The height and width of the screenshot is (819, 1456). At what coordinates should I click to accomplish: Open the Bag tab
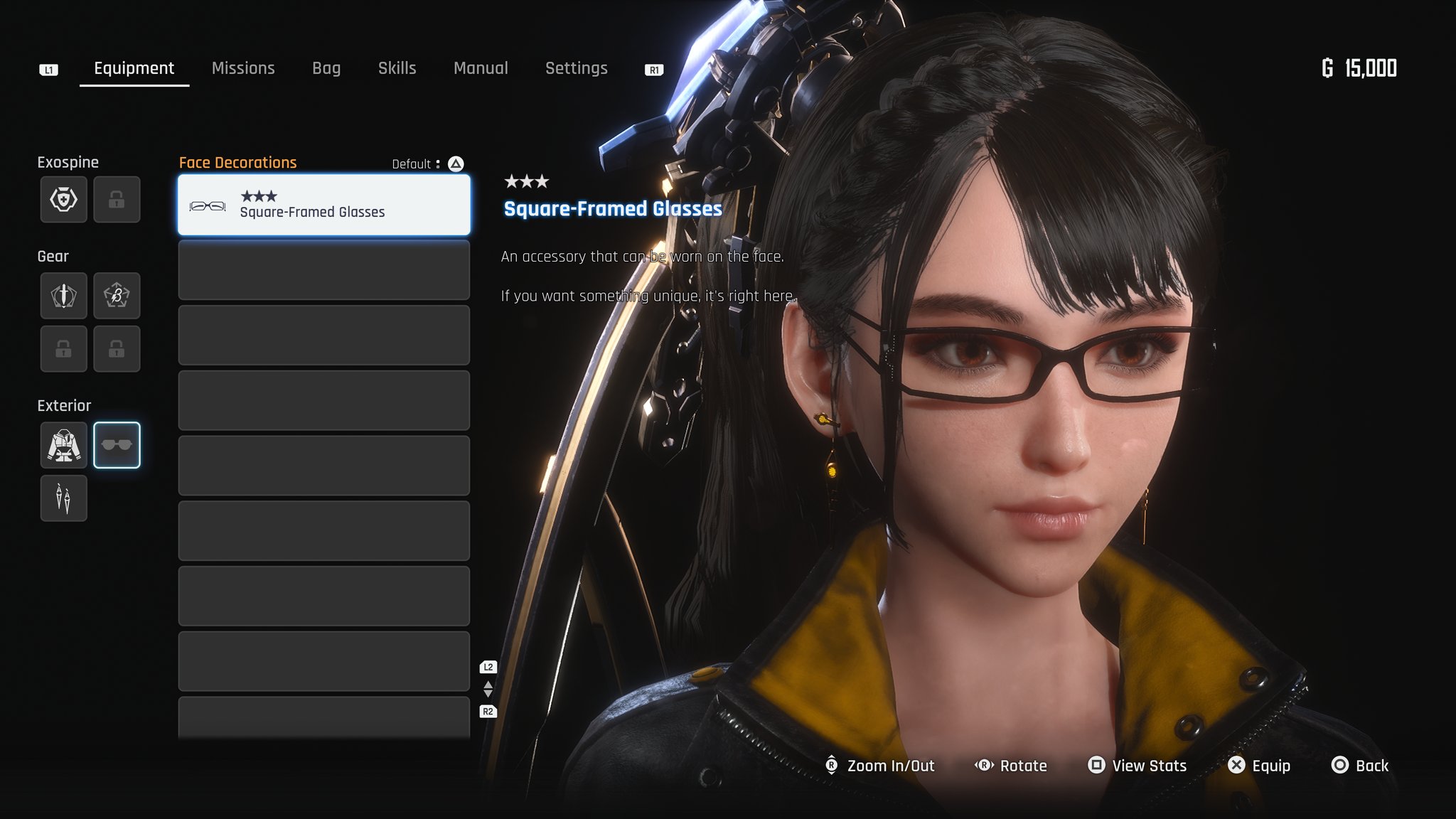click(326, 68)
